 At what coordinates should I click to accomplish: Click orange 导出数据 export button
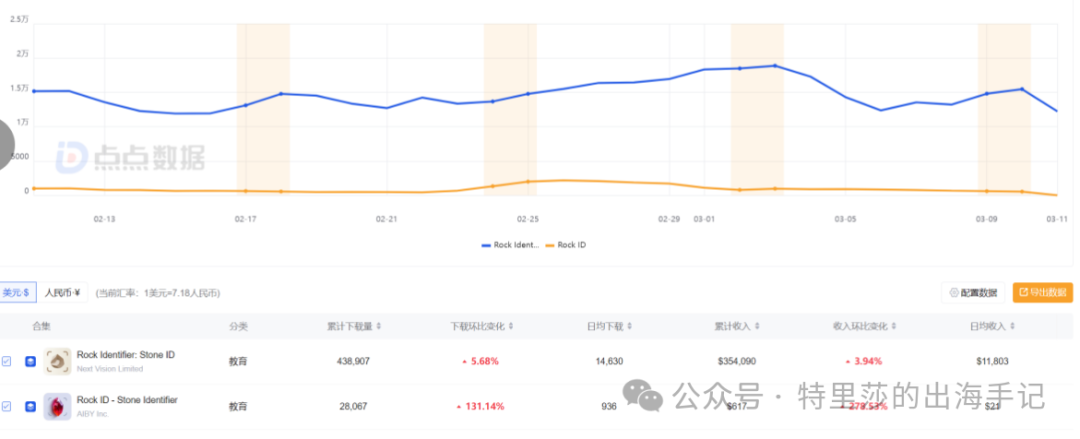coord(1043,293)
